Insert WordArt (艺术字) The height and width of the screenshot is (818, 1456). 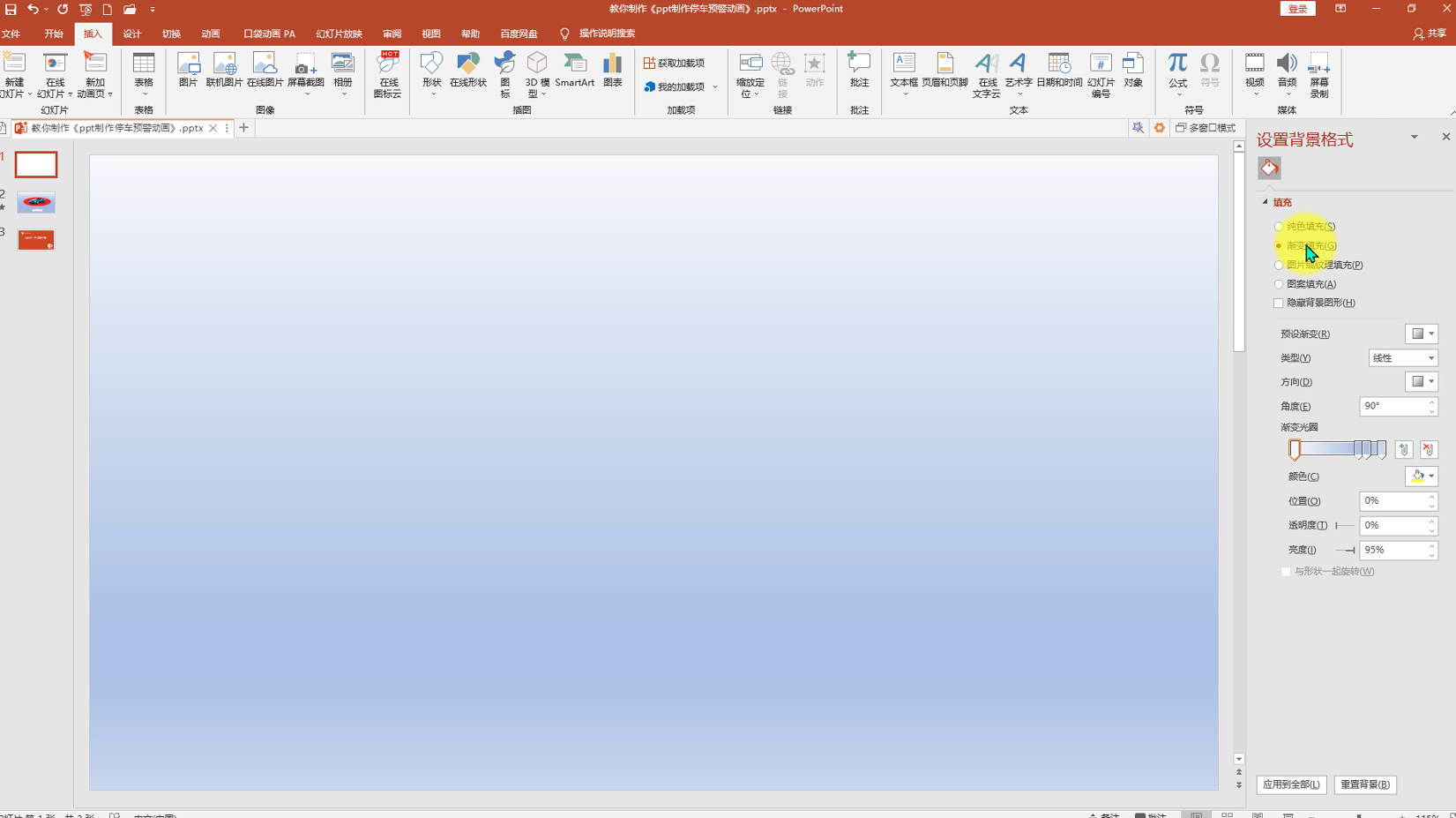1019,74
